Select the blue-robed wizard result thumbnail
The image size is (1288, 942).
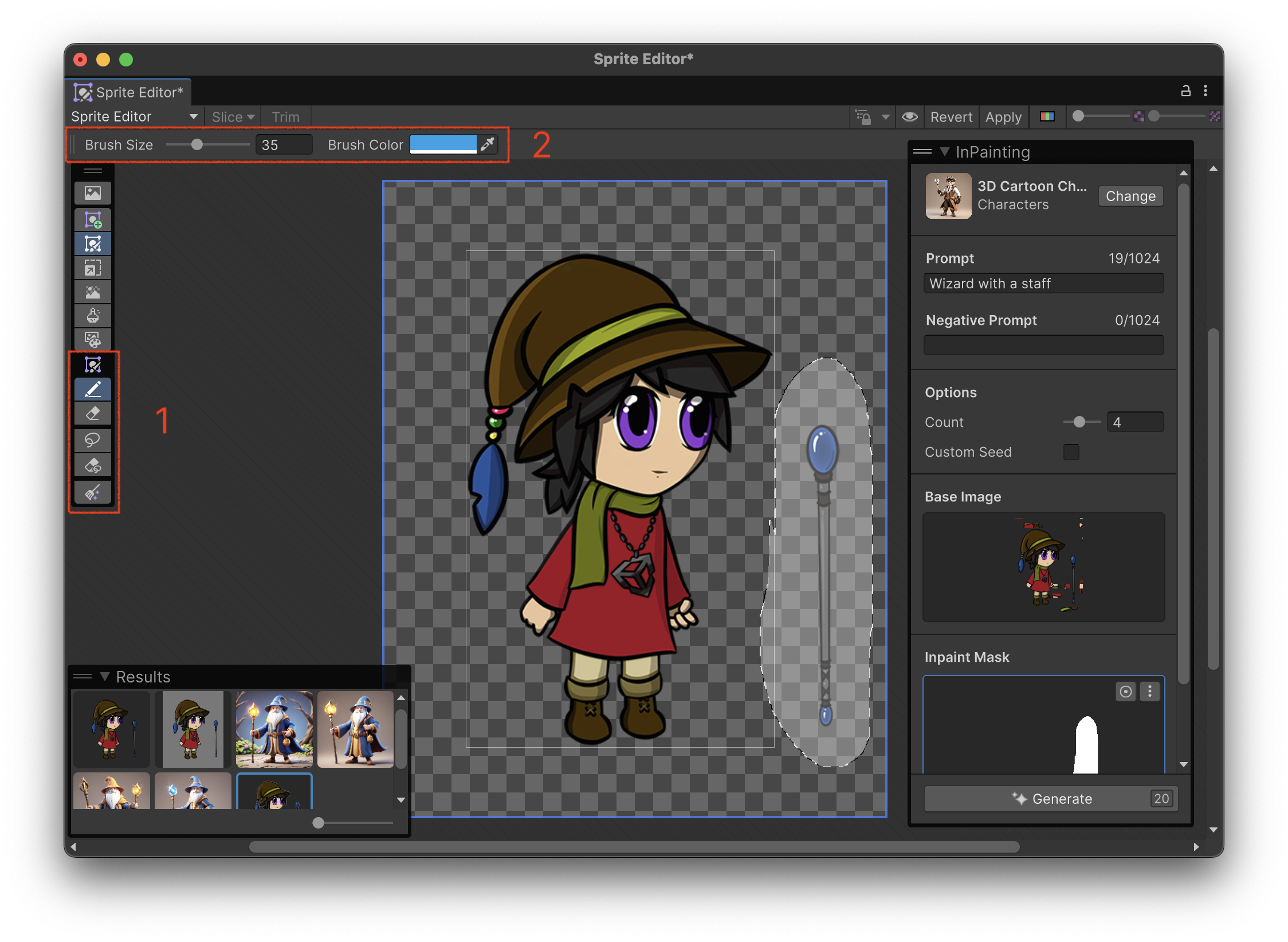tap(275, 729)
